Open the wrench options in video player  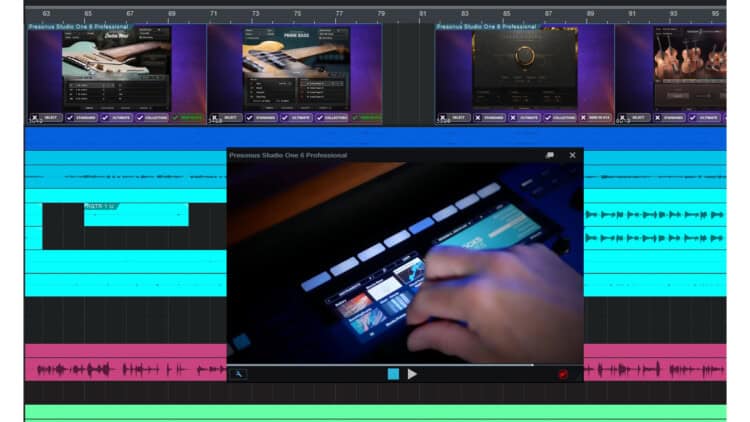point(238,374)
